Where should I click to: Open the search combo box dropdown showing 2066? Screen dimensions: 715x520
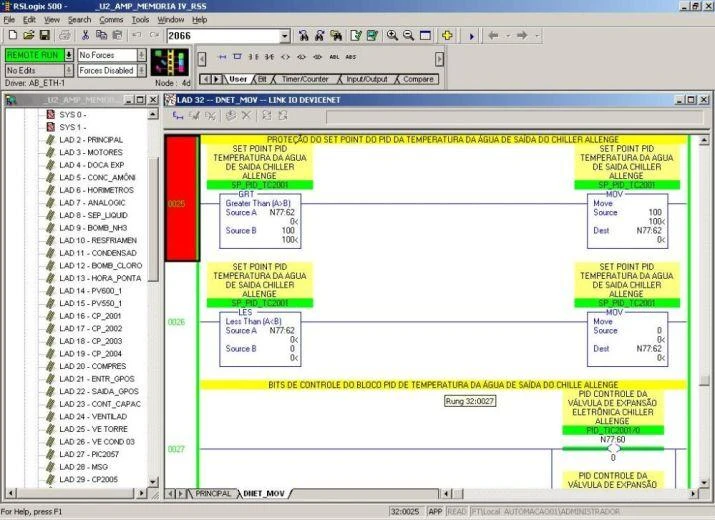[285, 36]
